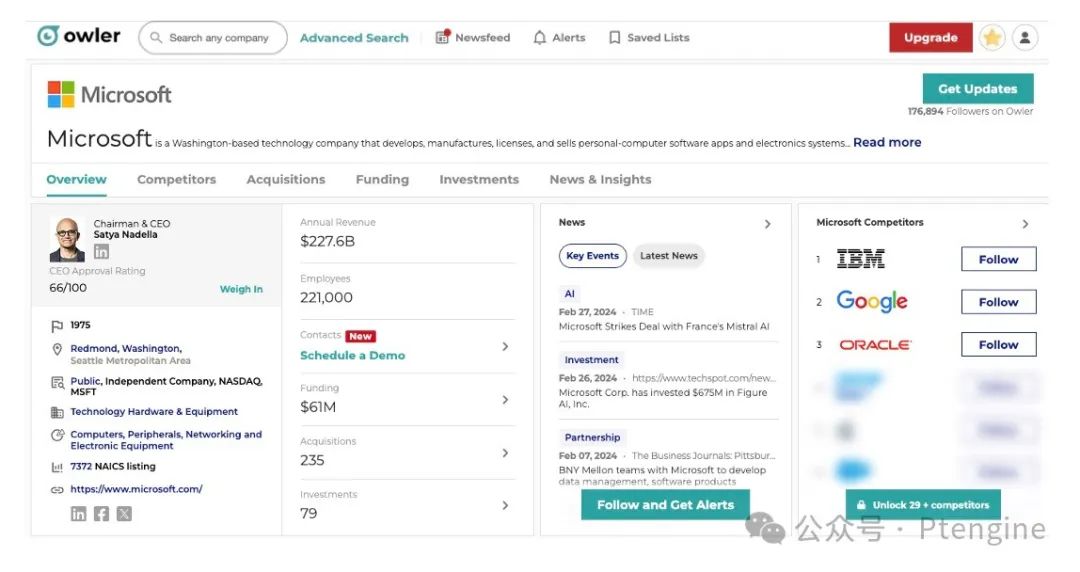Click the Alerts bell icon
The width and height of the screenshot is (1080, 572).
tap(540, 38)
